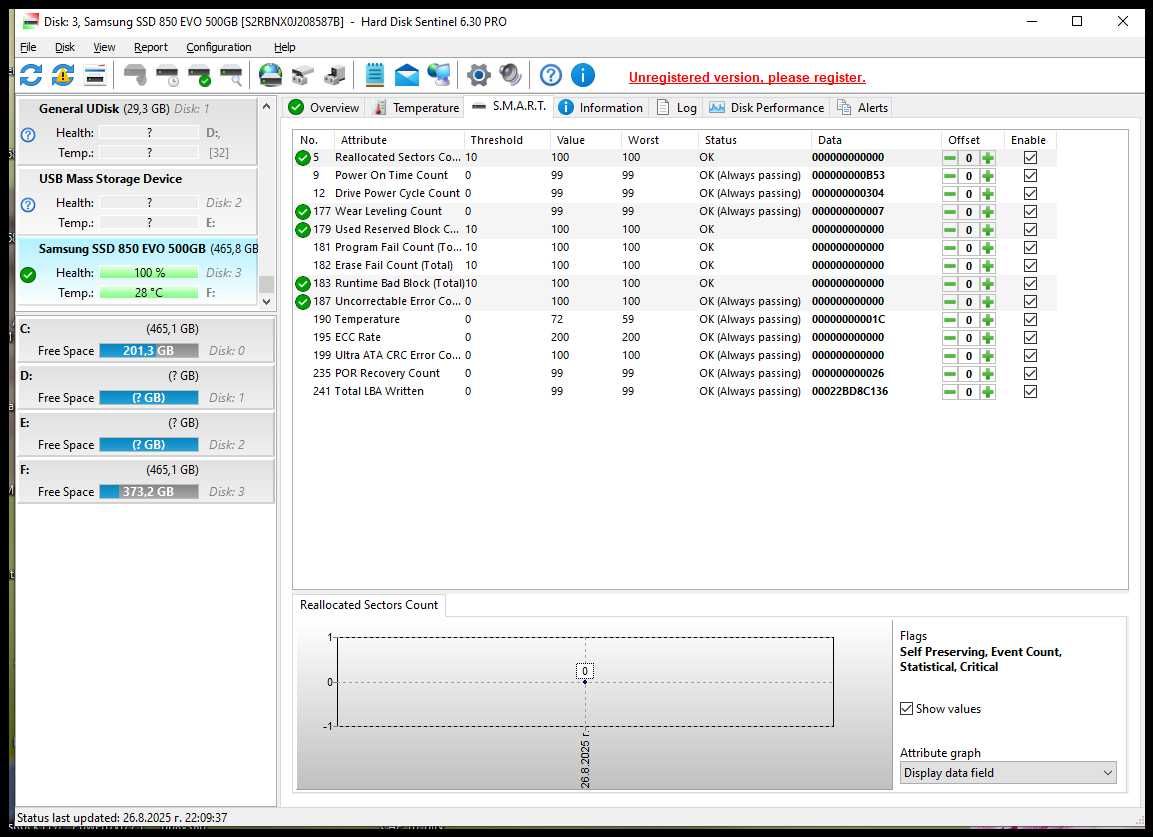
Task: Click the refresh icon with yellow warning sign
Action: click(x=63, y=75)
